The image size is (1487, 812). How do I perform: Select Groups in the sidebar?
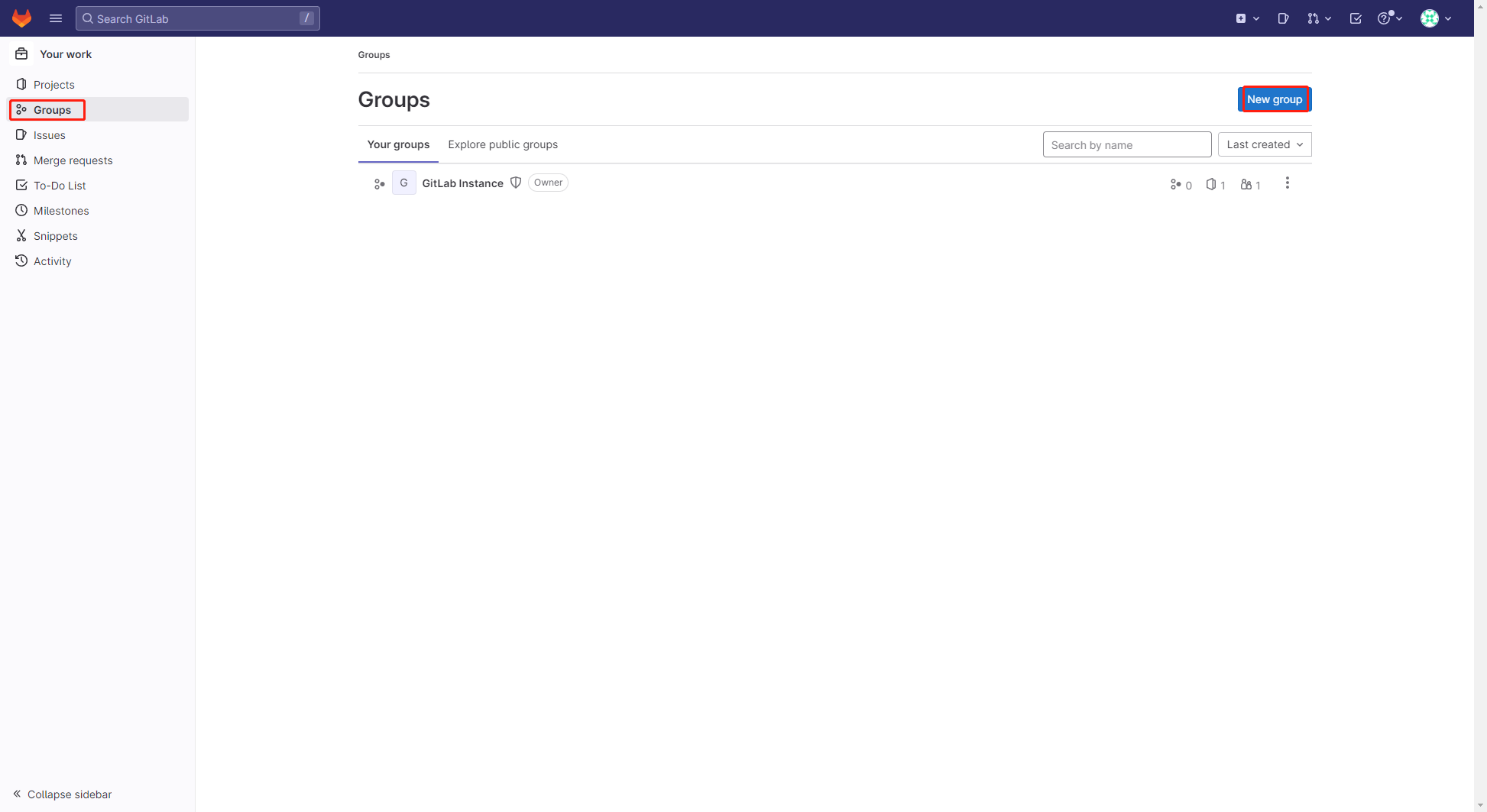pos(98,110)
